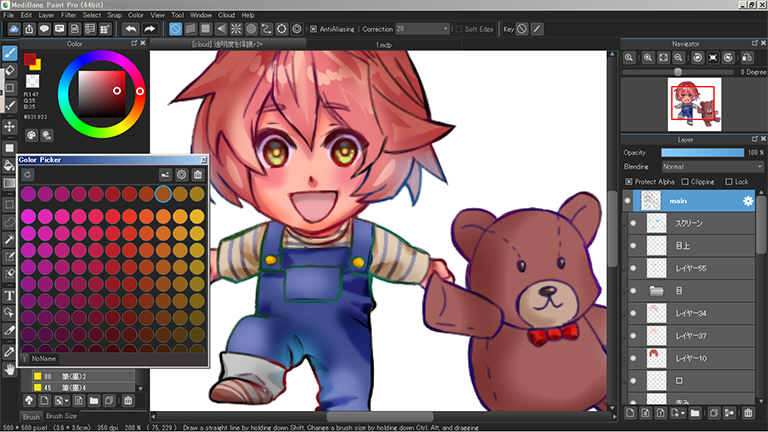Enable vanishing point snap
This screenshot has height=432, width=768.
tap(221, 29)
